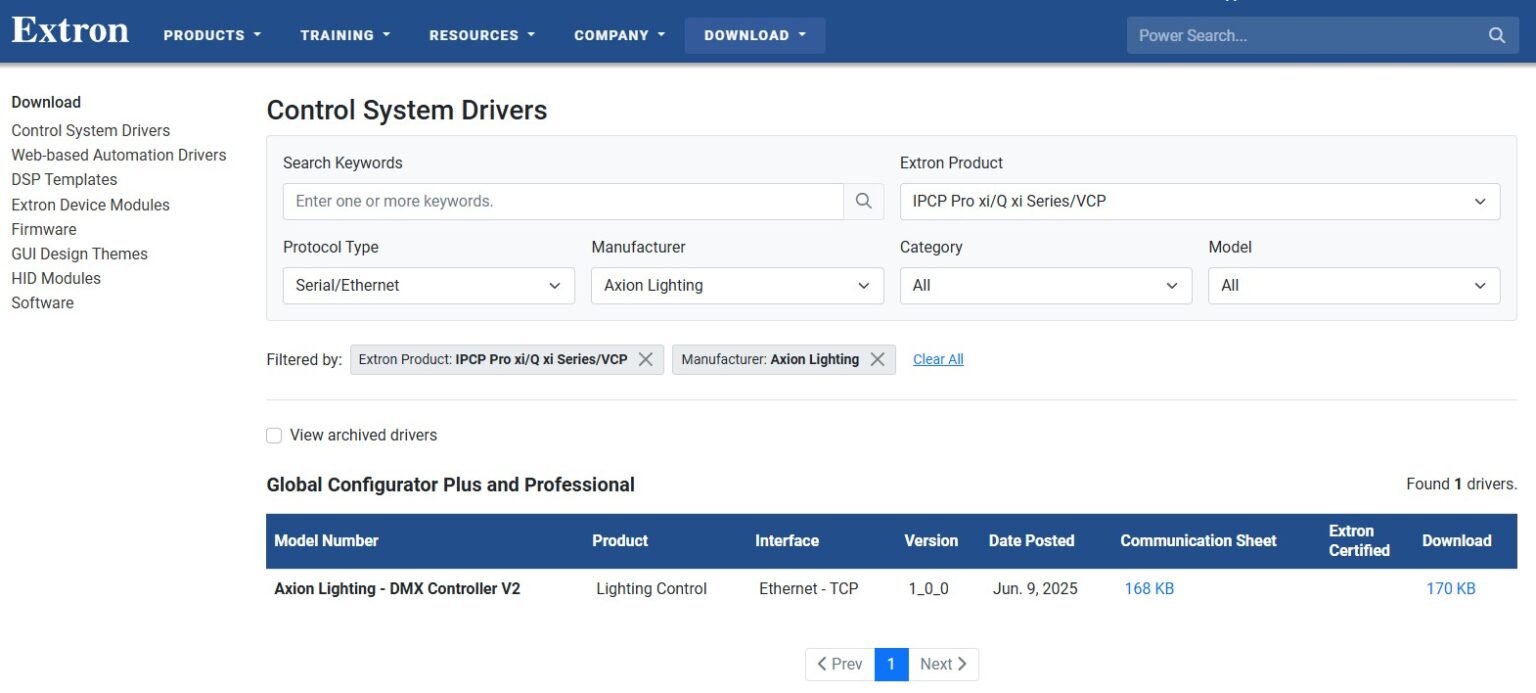Remove the Manufacturer Axion Lighting filter chip
The image size is (1536, 693).
tap(877, 359)
